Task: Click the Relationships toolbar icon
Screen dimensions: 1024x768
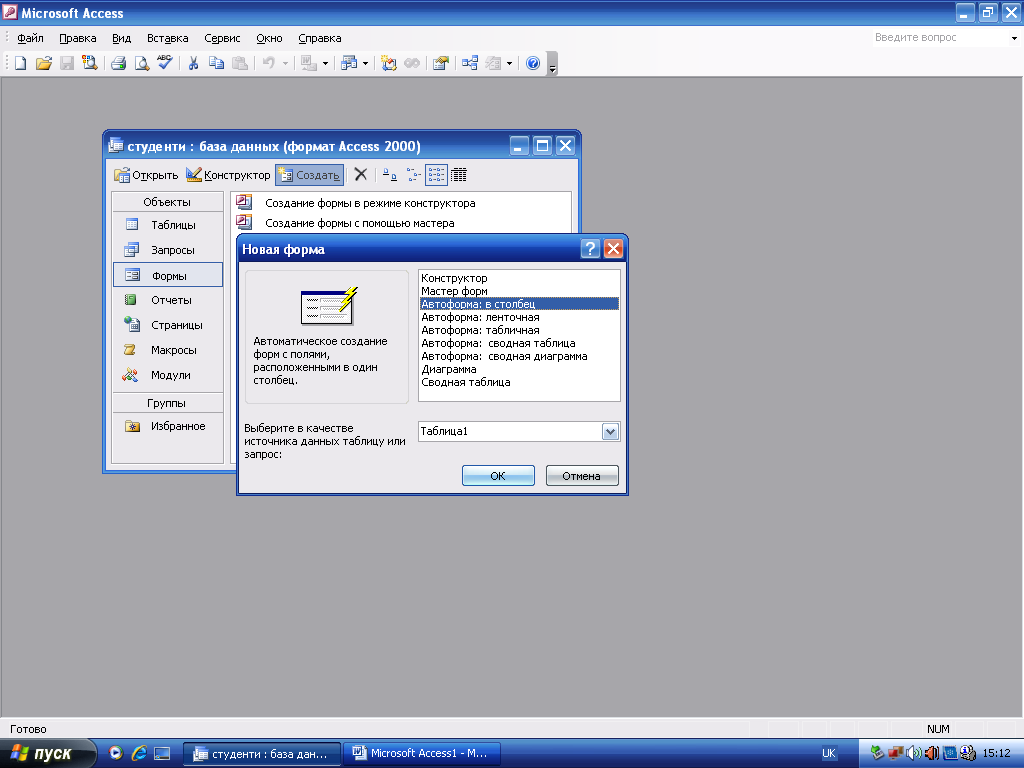Action: [x=470, y=63]
